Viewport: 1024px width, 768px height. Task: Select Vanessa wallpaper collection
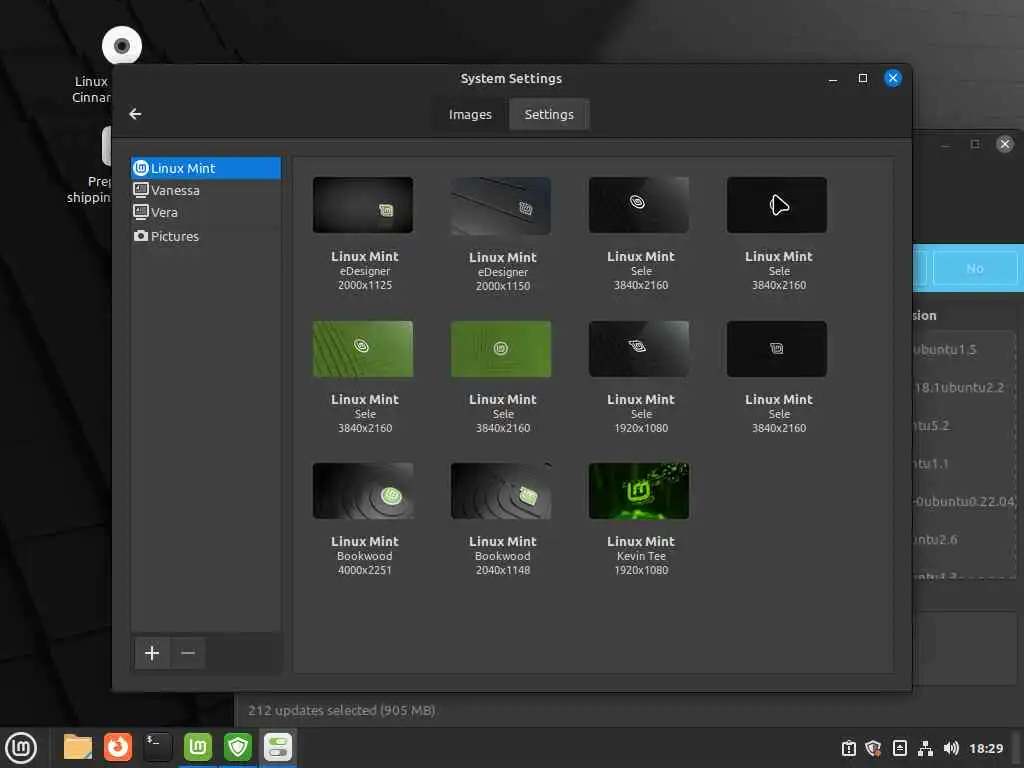pos(206,190)
